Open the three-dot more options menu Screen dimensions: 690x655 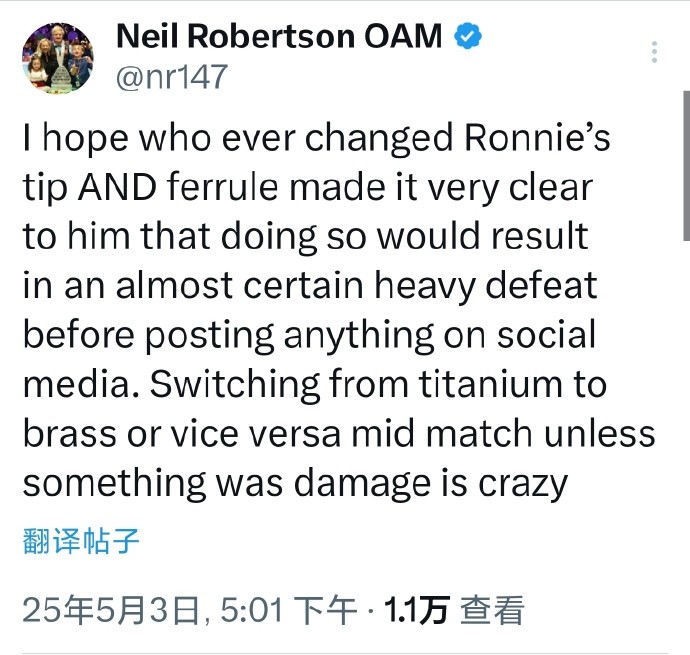[654, 53]
